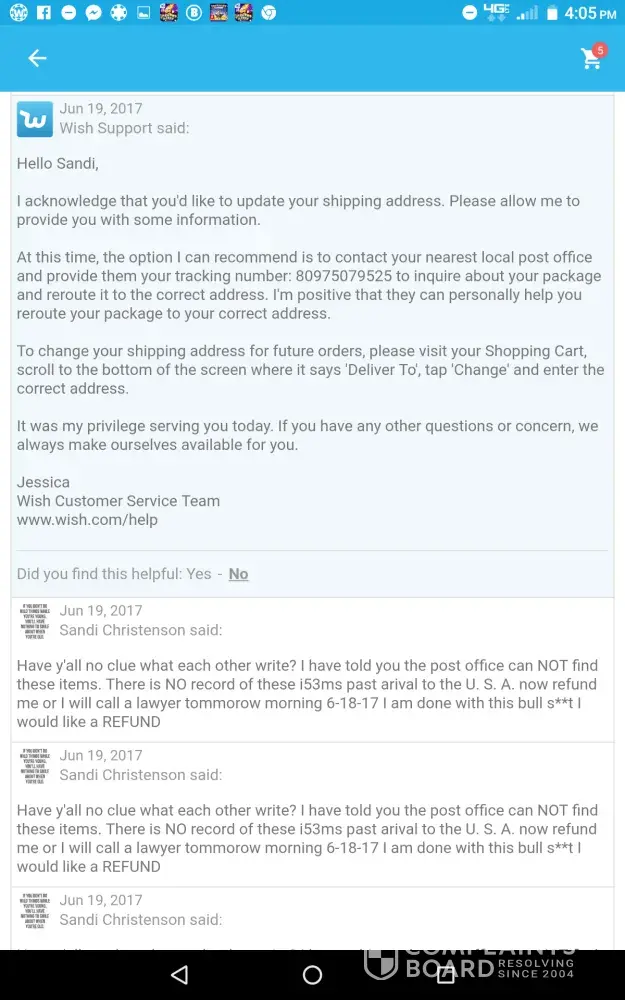
Task: Mark Wish Support reply not helpful: No
Action: point(238,574)
